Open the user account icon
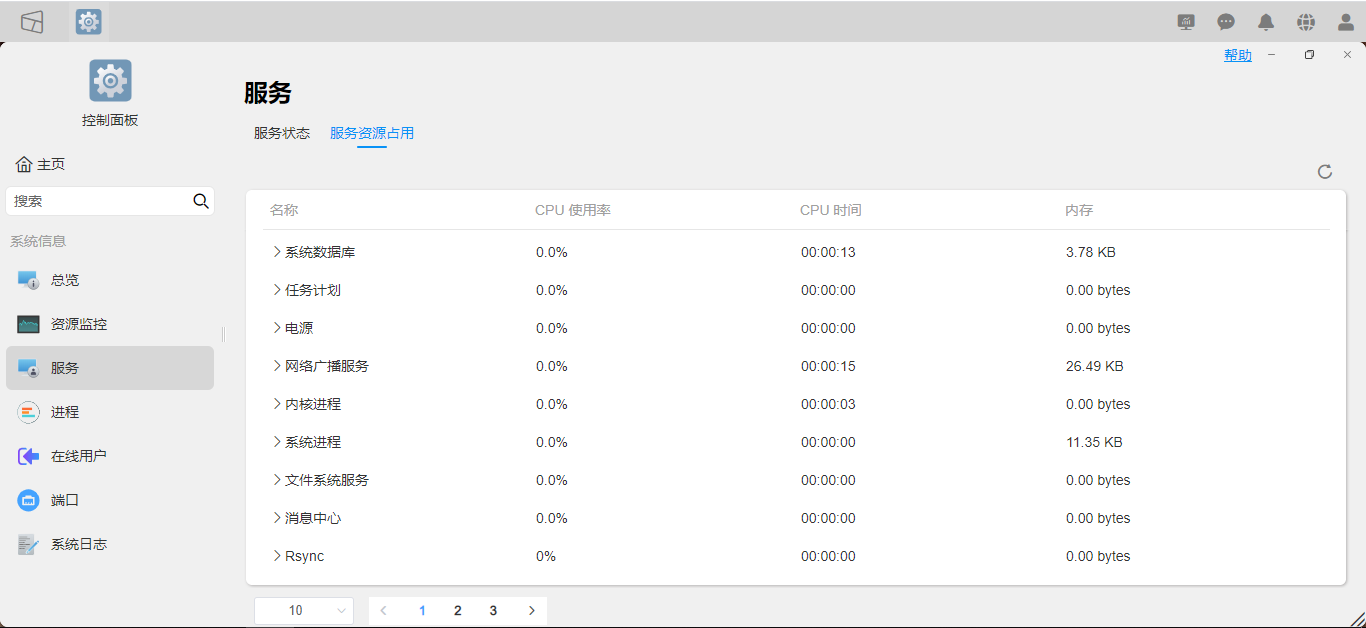Screen dimensions: 1366x628 [x=1346, y=22]
